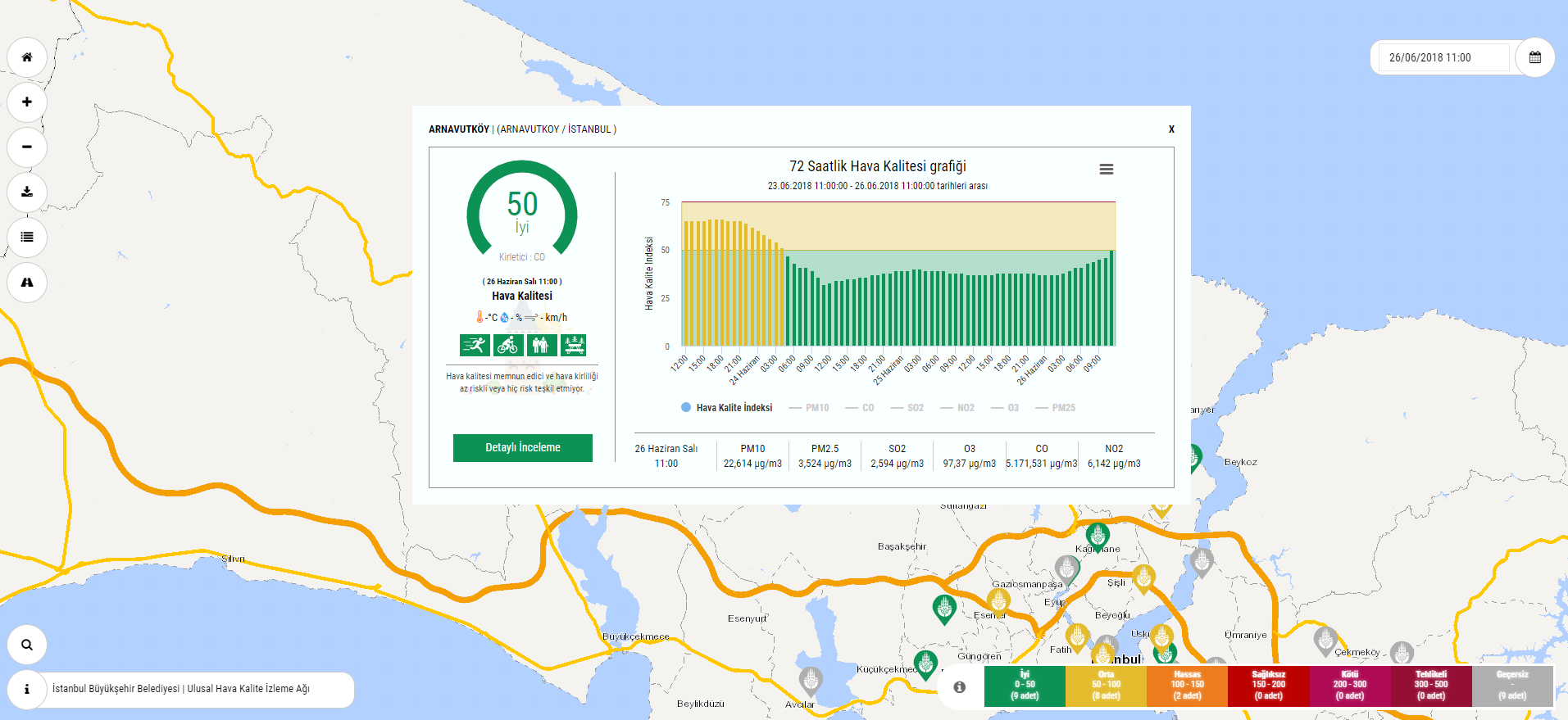The width and height of the screenshot is (1568, 720).
Task: Toggle CO series in chart legend
Action: click(x=860, y=408)
